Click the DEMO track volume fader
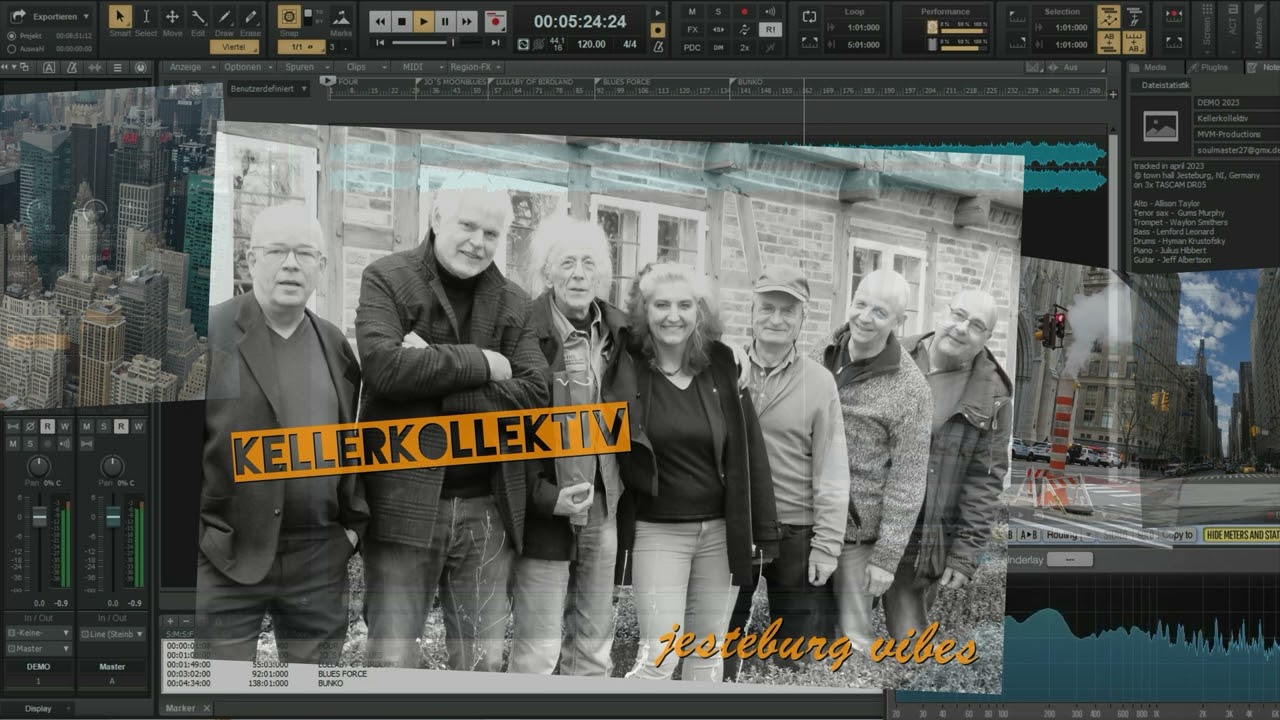The width and height of the screenshot is (1280, 720). (x=39, y=516)
